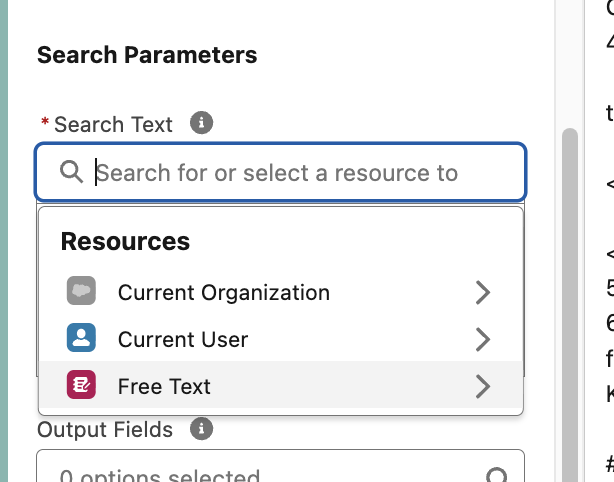This screenshot has height=482, width=614.
Task: Choose the Current User resource label
Action: 183,340
